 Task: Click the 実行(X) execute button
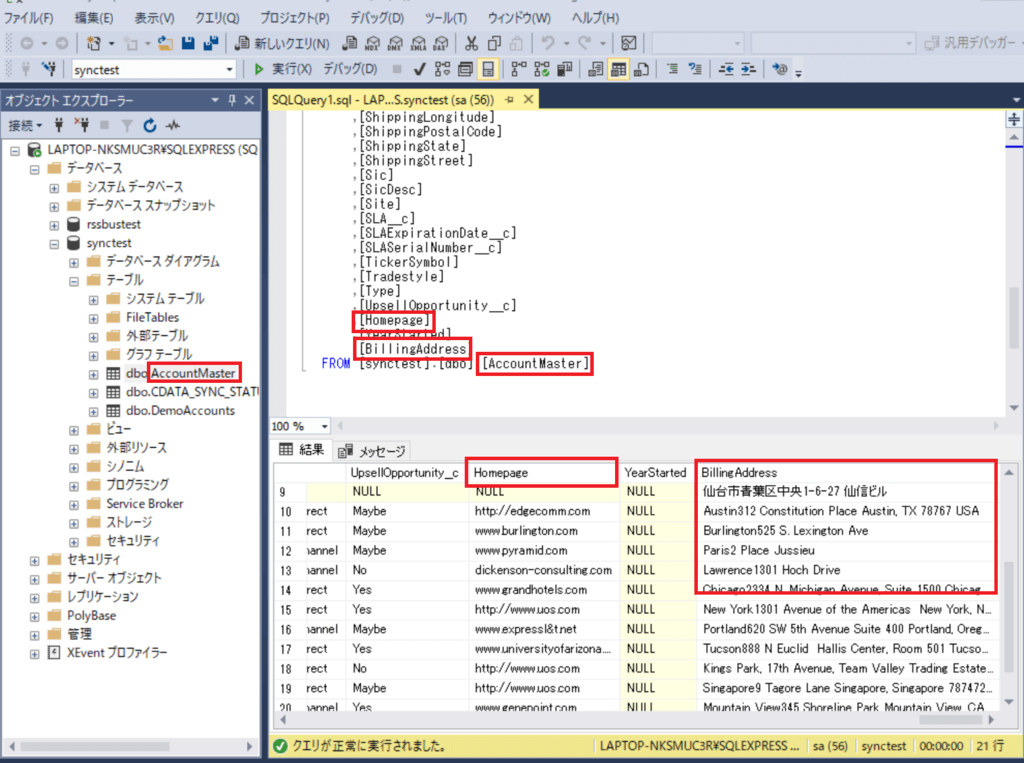(284, 69)
